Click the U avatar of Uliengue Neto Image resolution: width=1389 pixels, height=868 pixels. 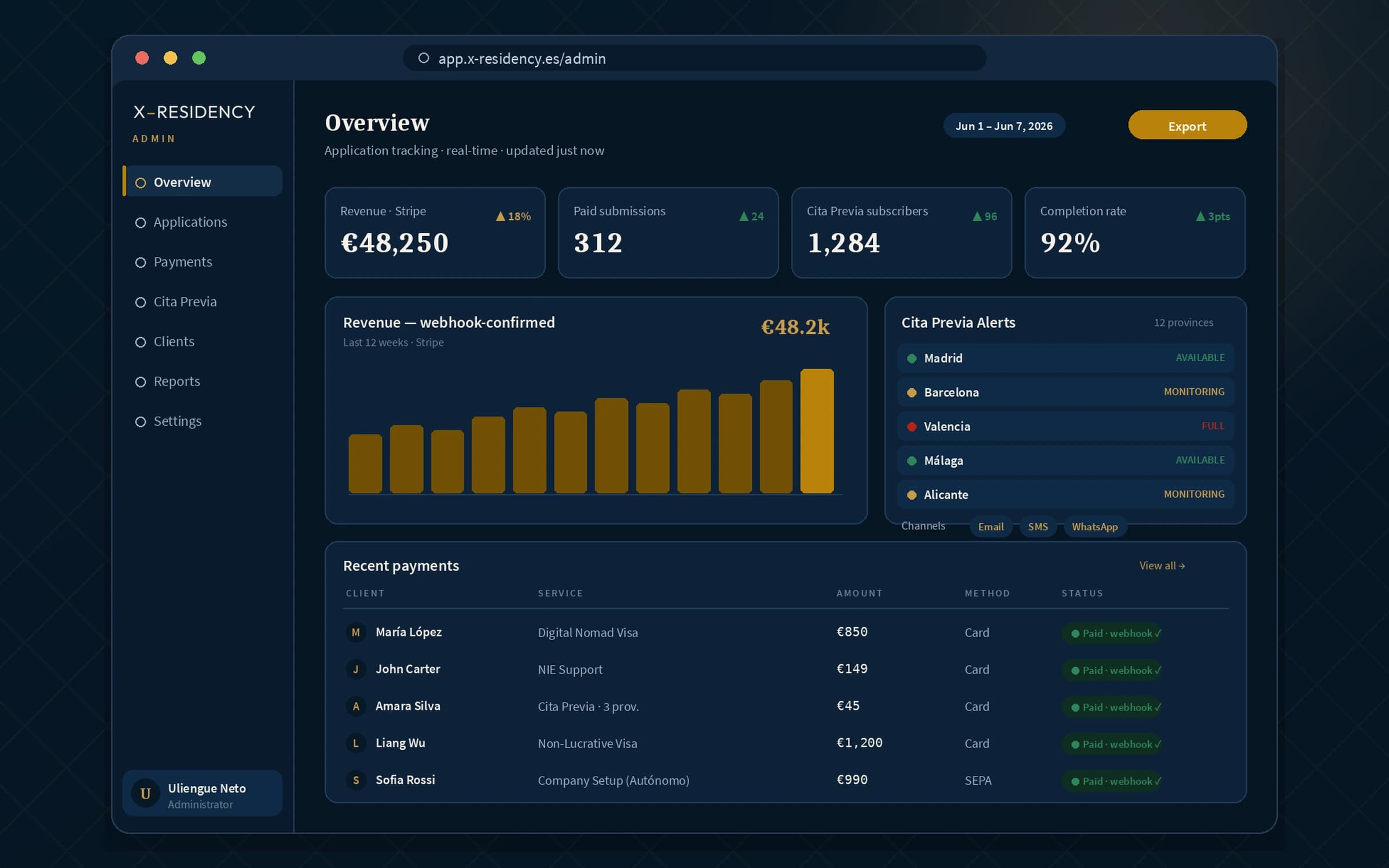[145, 793]
